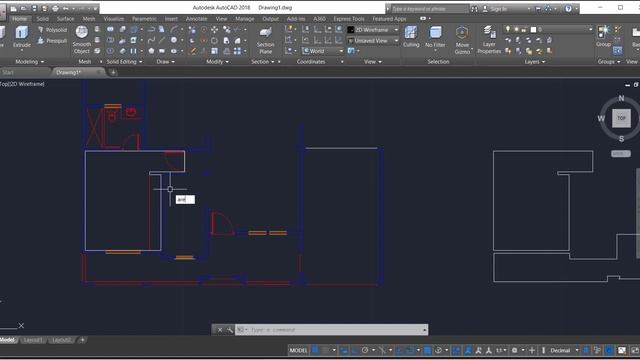Click the Open file icon in quick access toolbar
The height and width of the screenshot is (360, 640).
(x=24, y=8)
